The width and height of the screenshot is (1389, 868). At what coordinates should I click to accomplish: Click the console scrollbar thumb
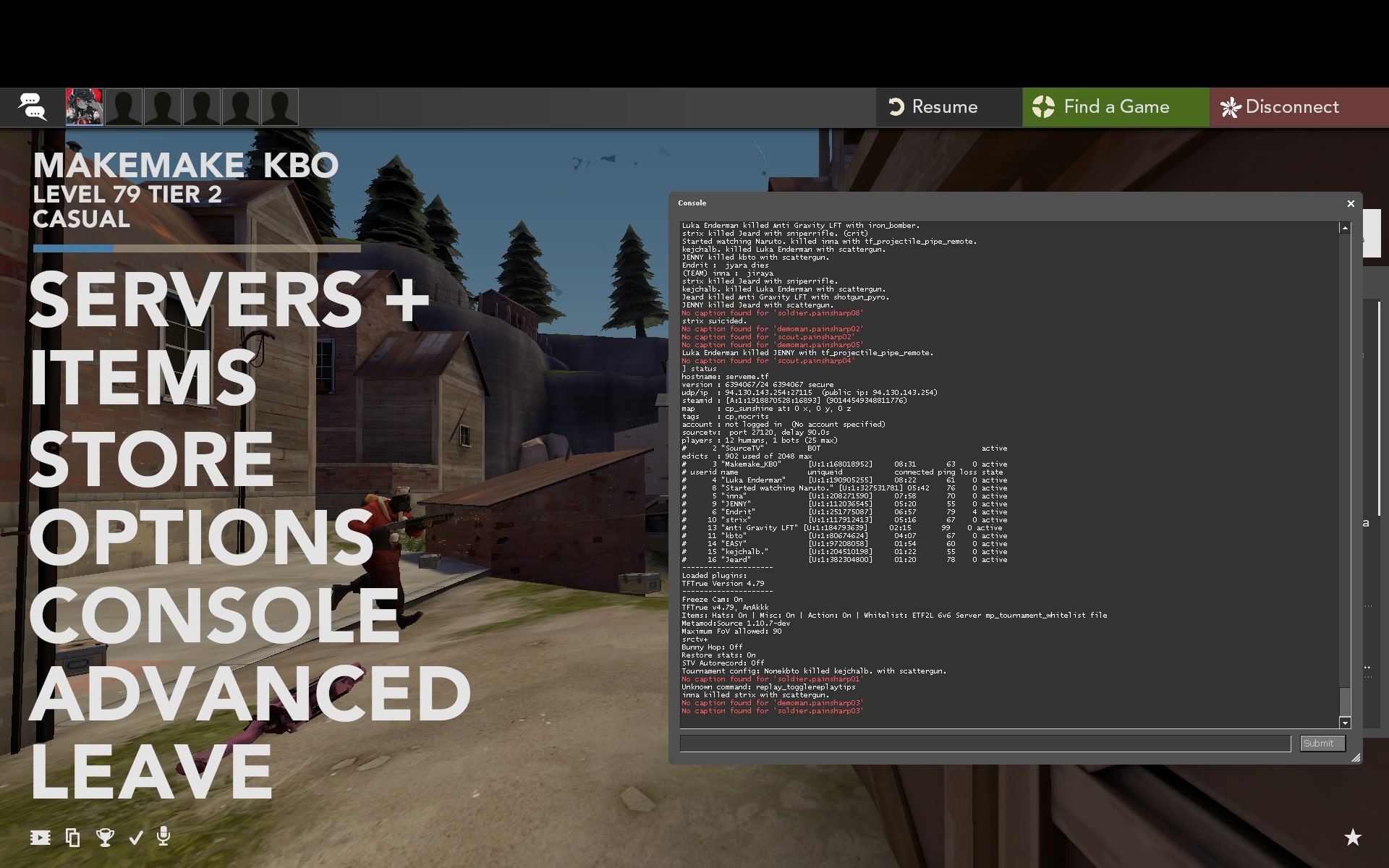click(x=1345, y=701)
